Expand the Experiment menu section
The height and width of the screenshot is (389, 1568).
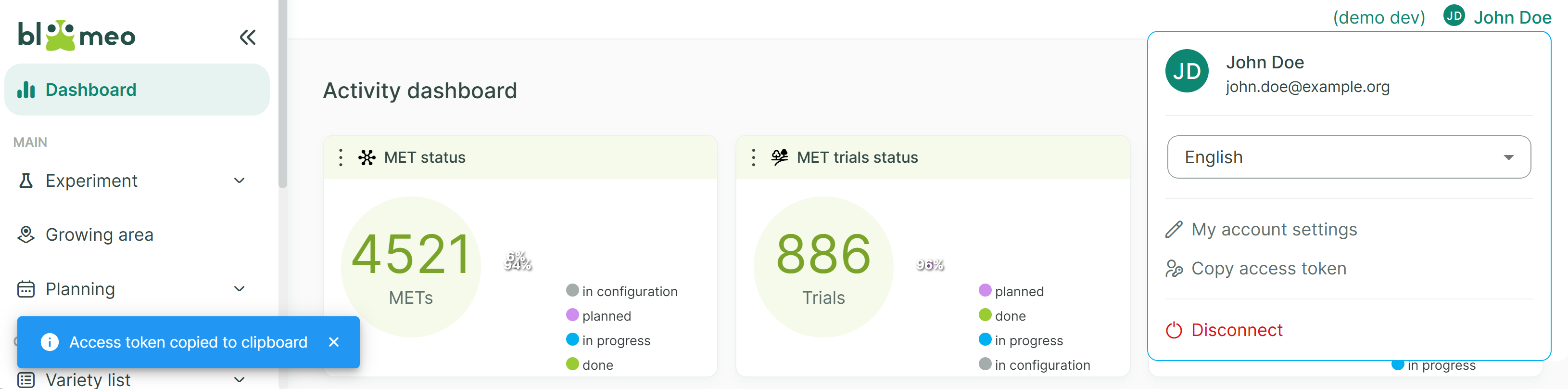(239, 181)
